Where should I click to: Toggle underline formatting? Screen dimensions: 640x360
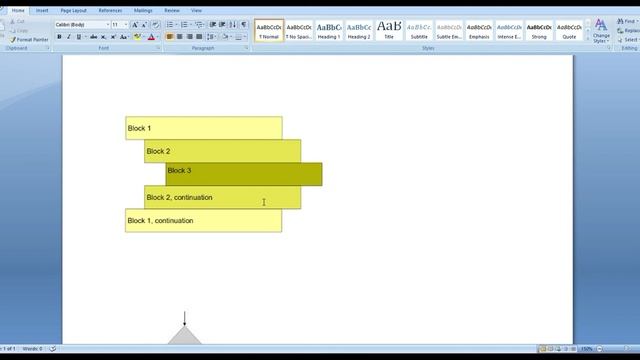[x=78, y=37]
